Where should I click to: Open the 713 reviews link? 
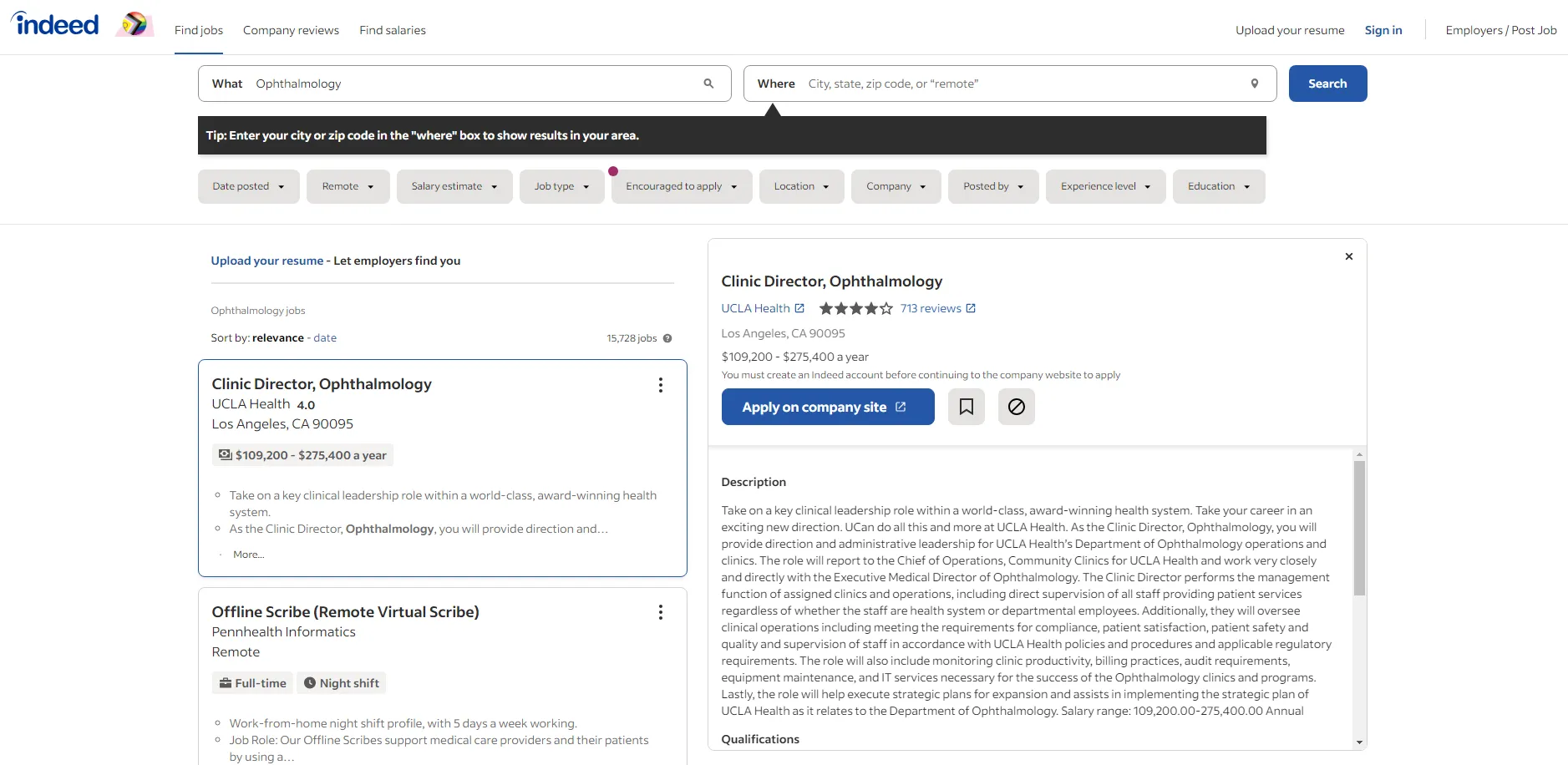(931, 308)
